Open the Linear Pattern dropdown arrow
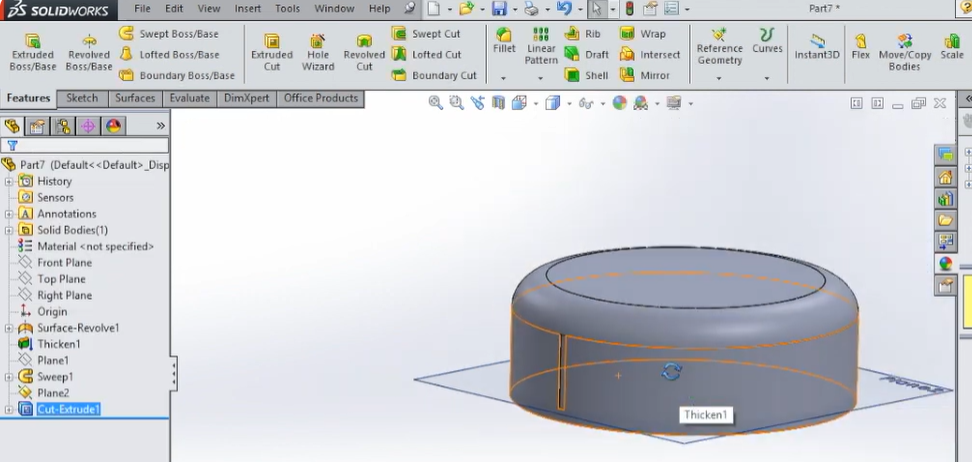This screenshot has width=972, height=462. [x=541, y=78]
